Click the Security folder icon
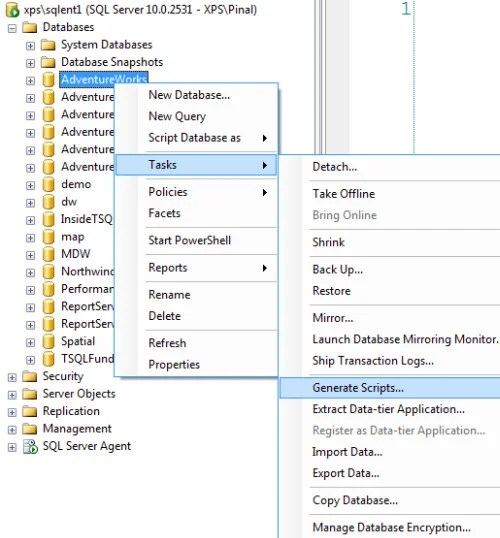 [30, 376]
